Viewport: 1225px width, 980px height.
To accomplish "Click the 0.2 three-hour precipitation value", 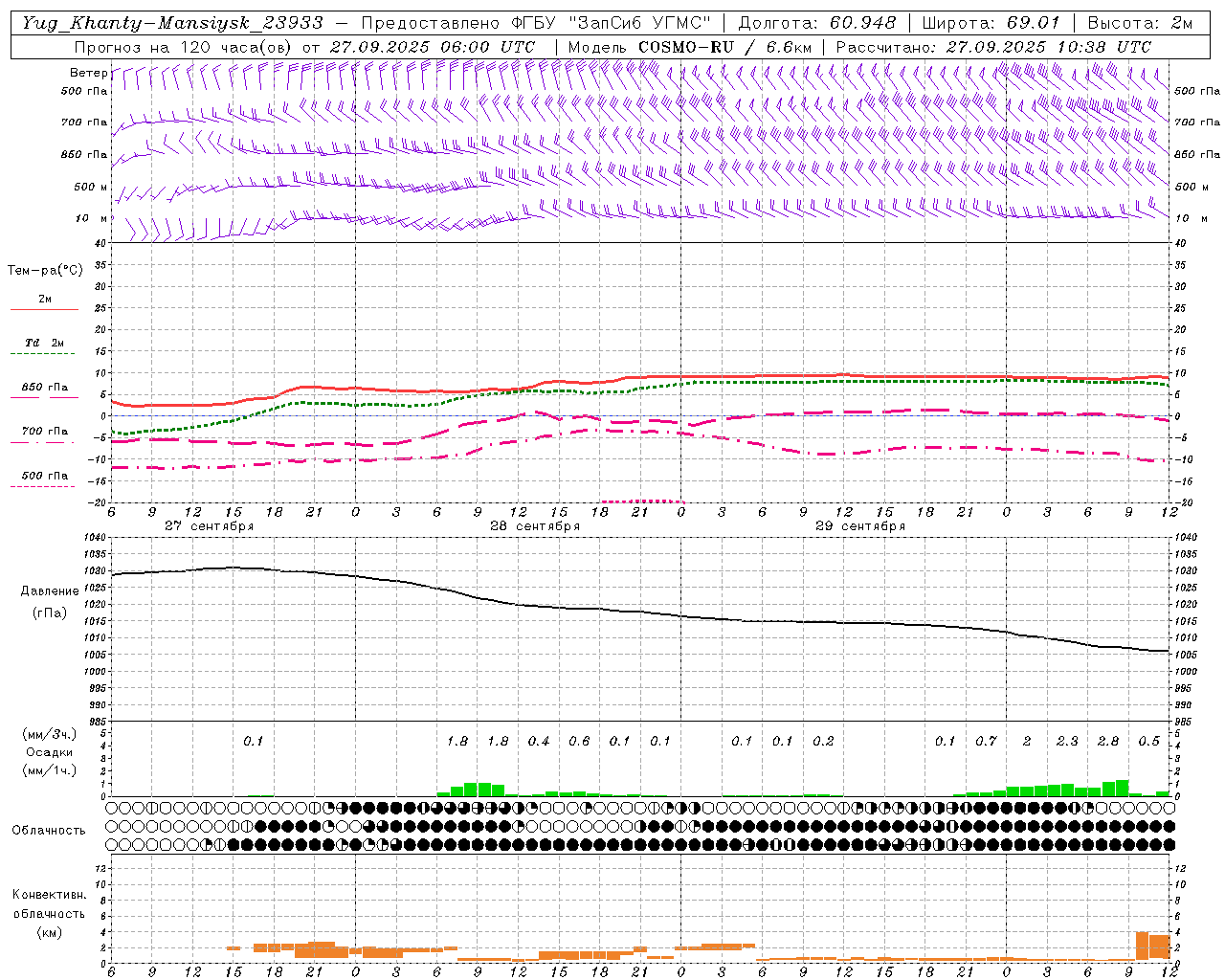I will 823,742.
